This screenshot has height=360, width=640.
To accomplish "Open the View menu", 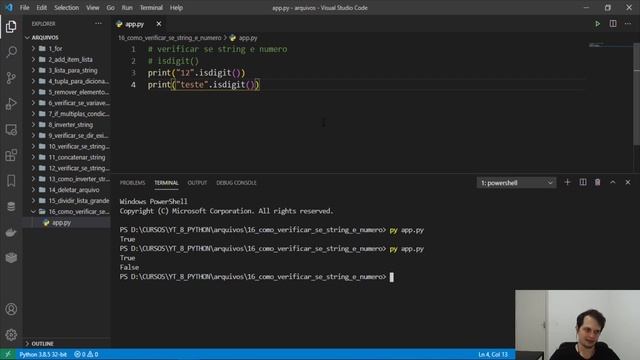I will 93,8.
